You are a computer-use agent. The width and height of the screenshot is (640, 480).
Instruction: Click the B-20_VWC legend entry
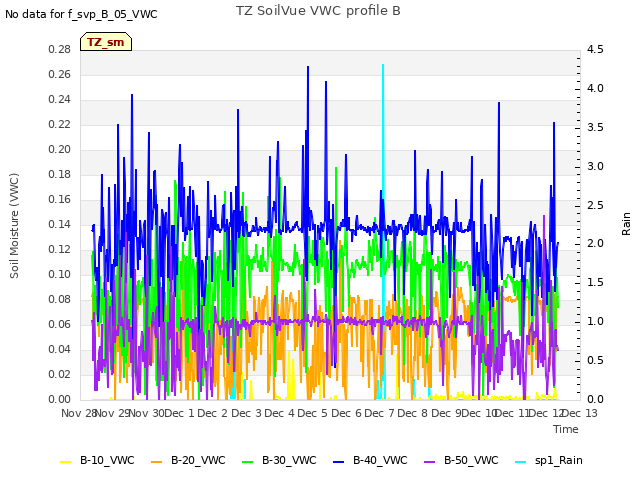pos(188,461)
